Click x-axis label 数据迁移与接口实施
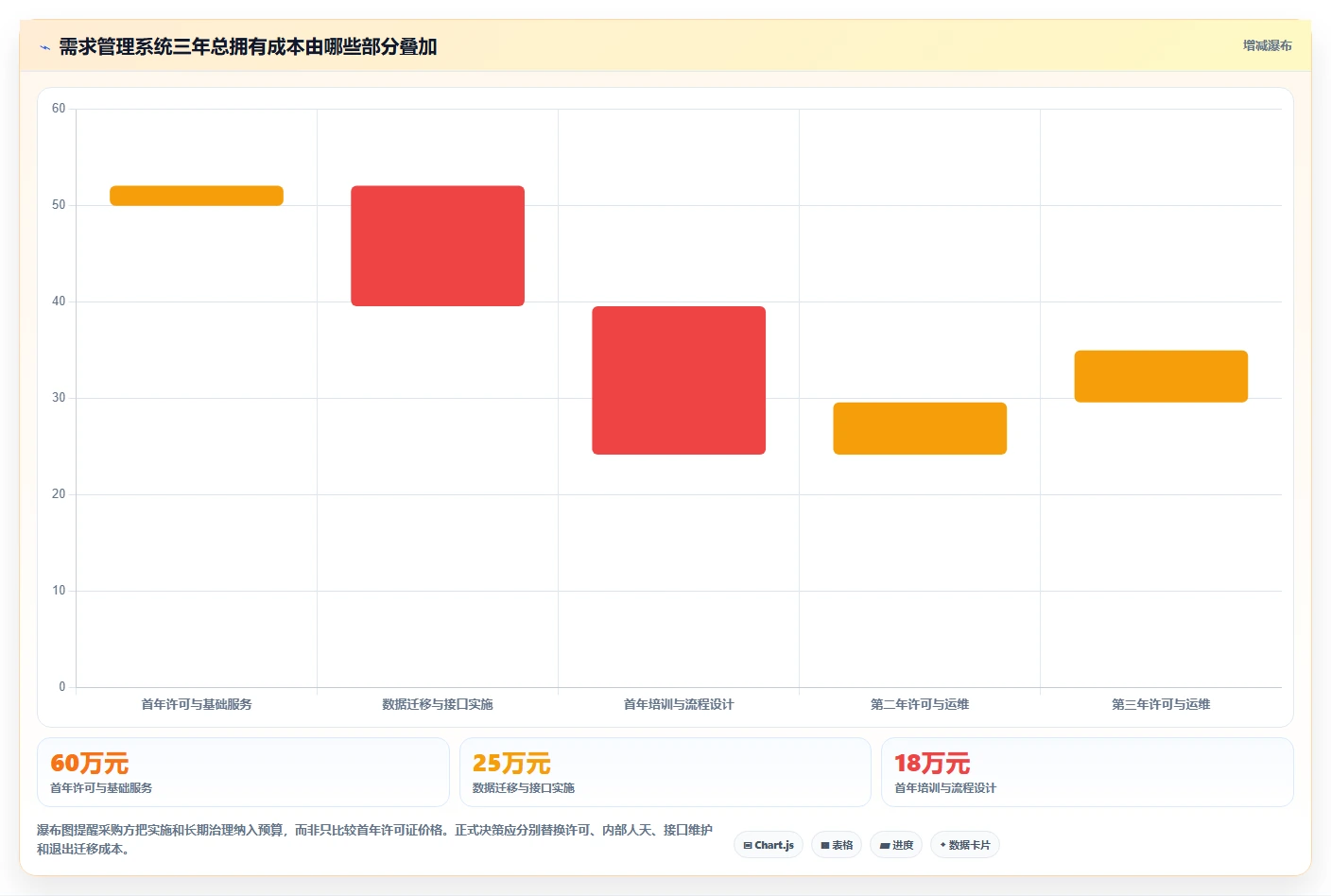Image resolution: width=1331 pixels, height=896 pixels. [438, 704]
